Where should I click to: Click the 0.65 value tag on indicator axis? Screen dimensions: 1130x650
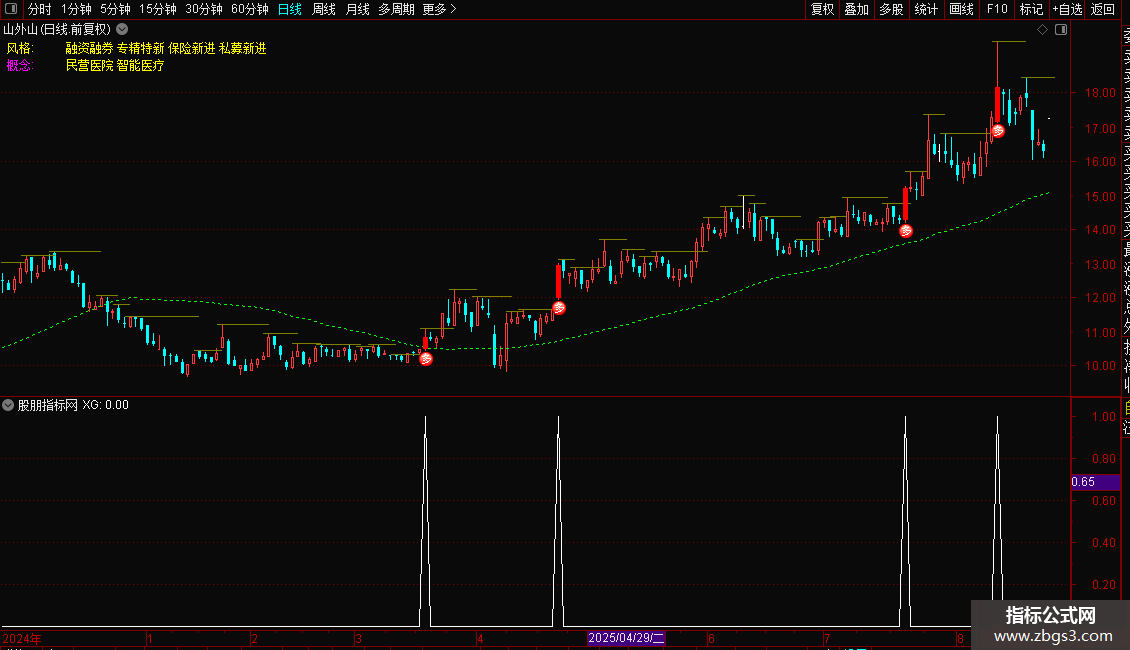(1095, 482)
